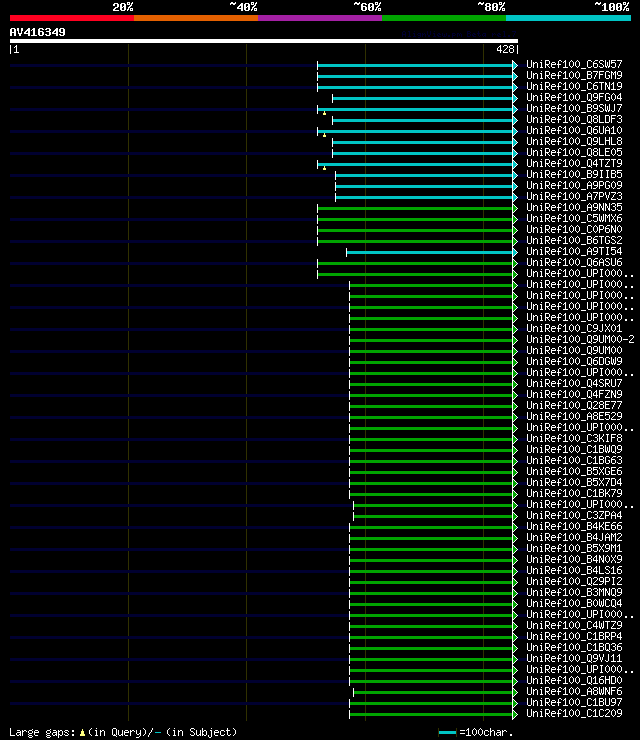Select the UniRef100_A7PVZ3 label

pos(574,196)
